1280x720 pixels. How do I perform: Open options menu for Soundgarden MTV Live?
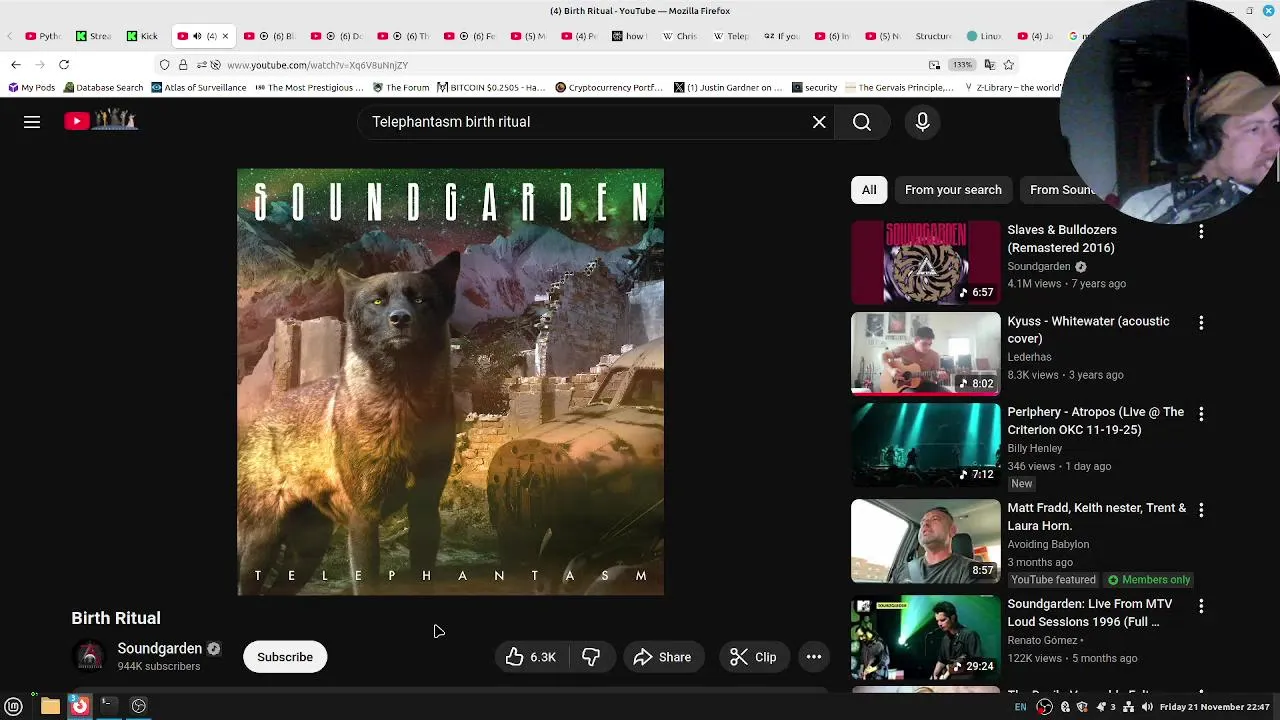click(1201, 606)
